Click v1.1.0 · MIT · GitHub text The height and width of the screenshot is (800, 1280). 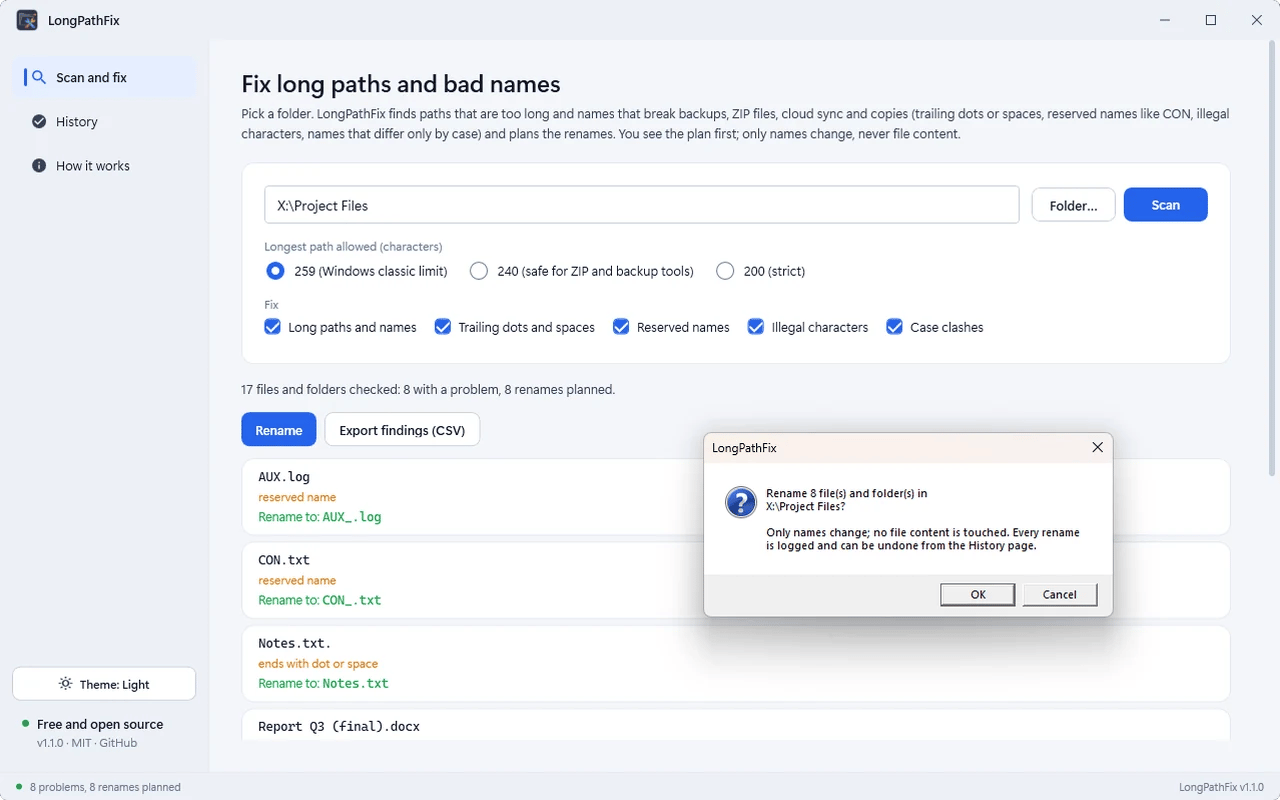tap(87, 743)
